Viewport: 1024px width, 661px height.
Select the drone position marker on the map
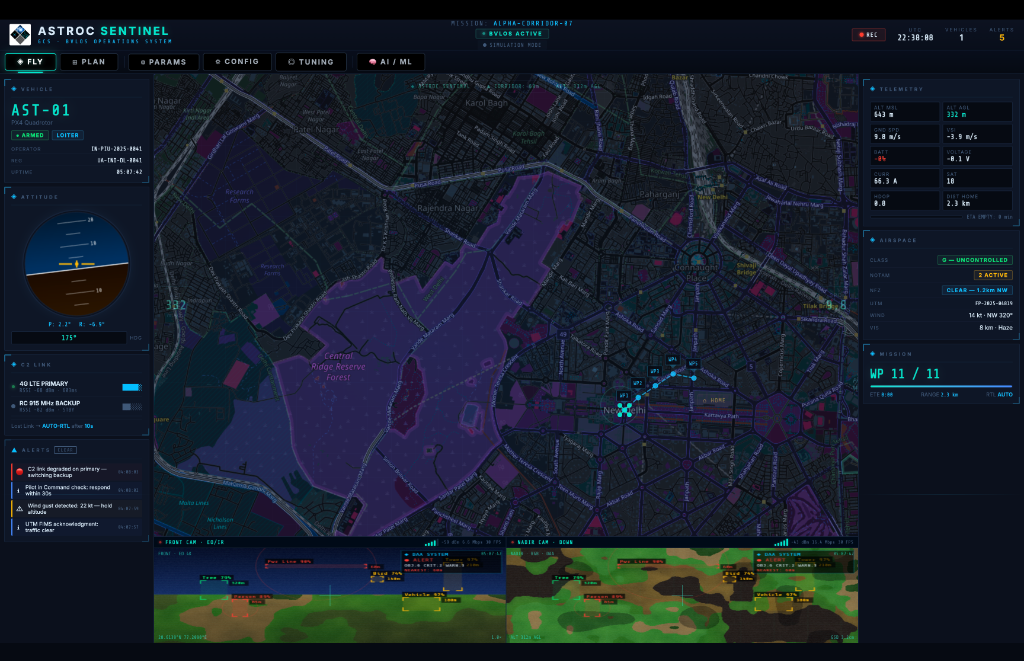[x=624, y=410]
